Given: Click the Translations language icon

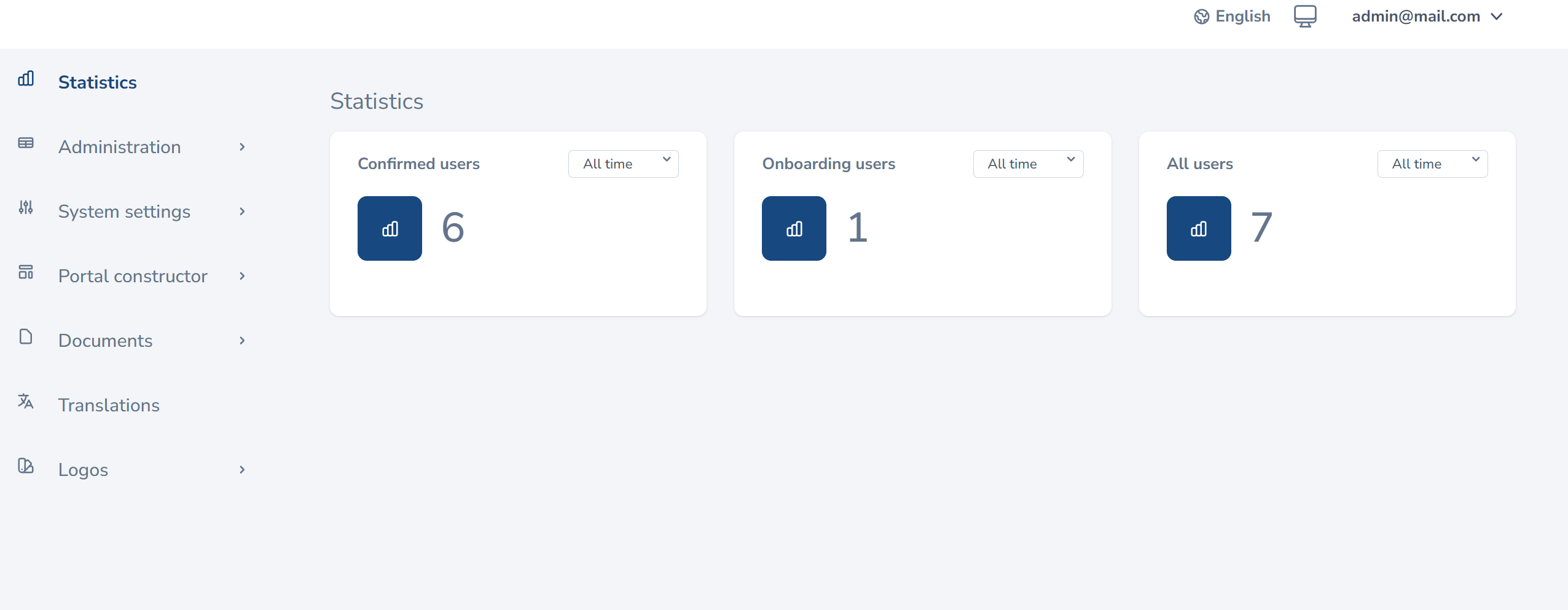Looking at the screenshot, I should 26,402.
